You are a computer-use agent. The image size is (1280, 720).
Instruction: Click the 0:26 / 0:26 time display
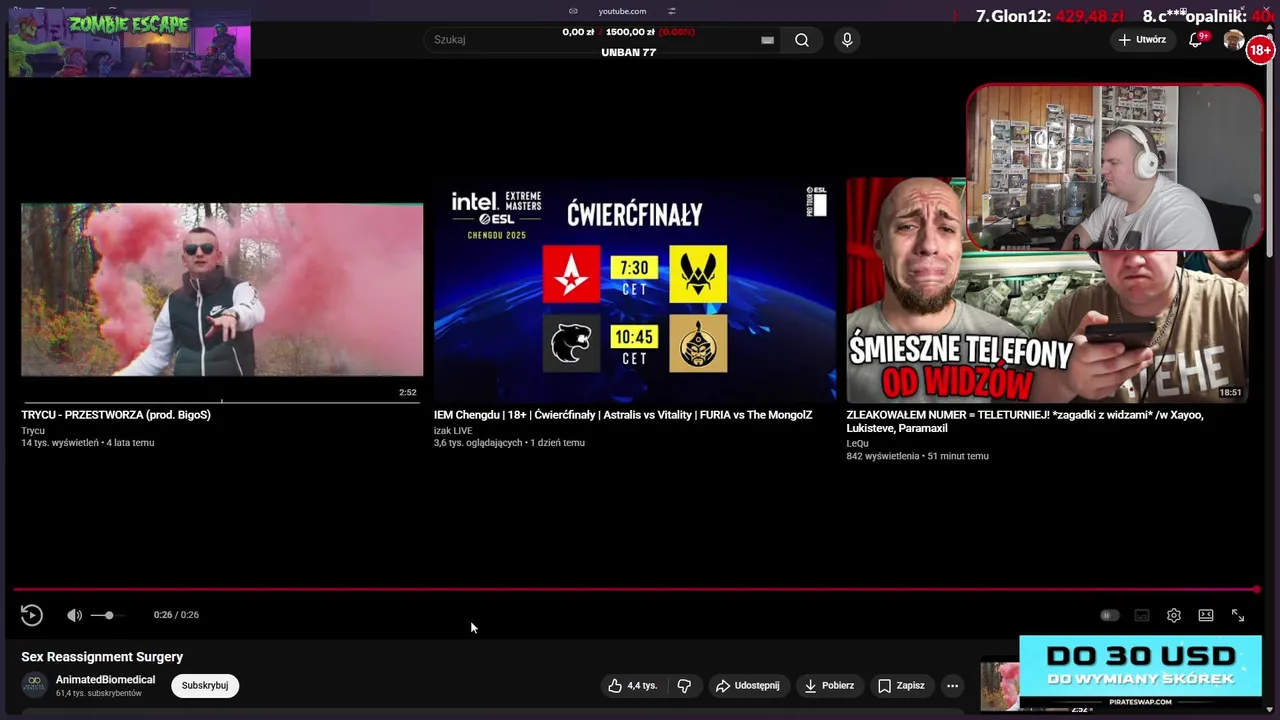176,615
